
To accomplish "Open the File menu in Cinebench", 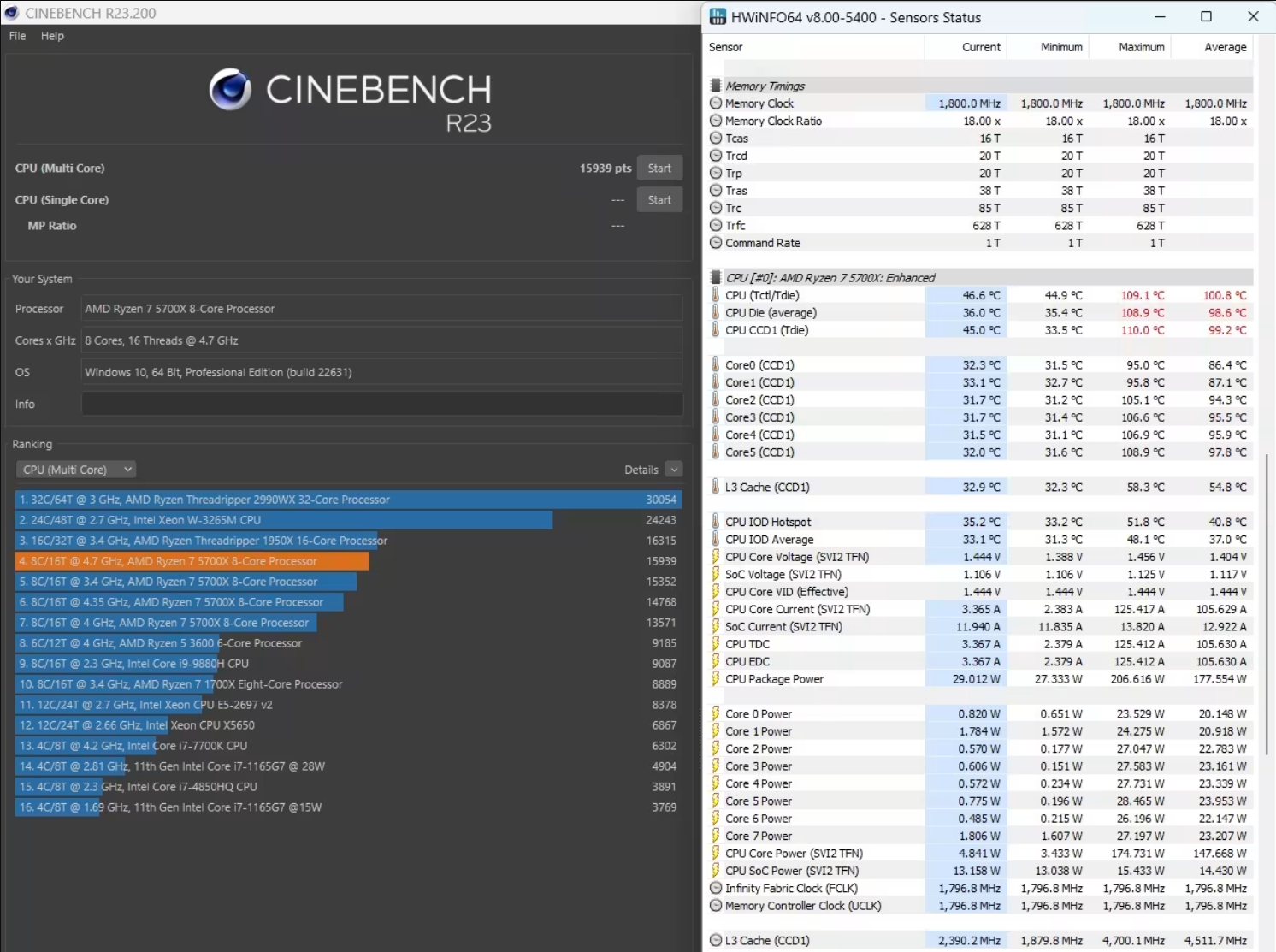I will coord(15,36).
